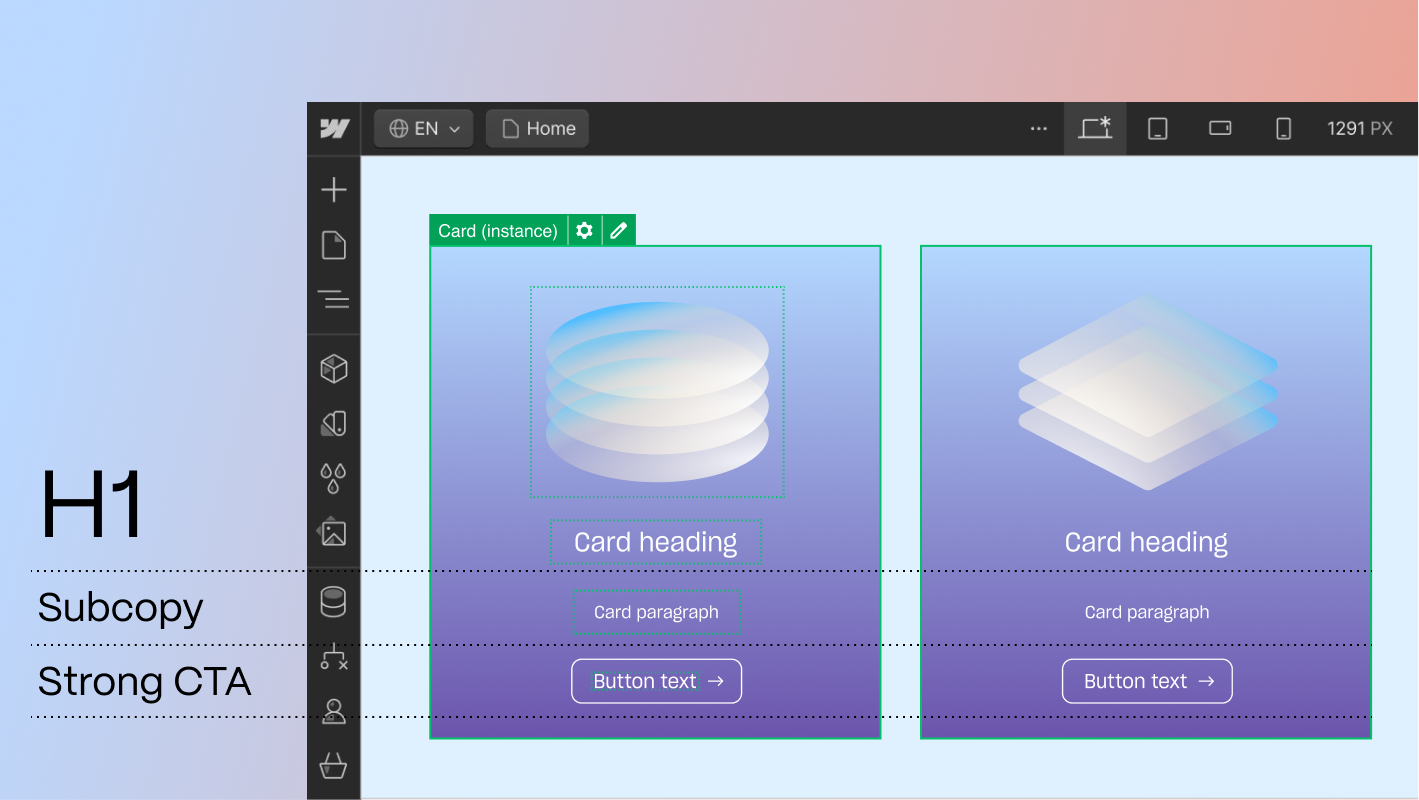Click pencil icon to edit the Card component
1419x800 pixels.
(x=618, y=230)
